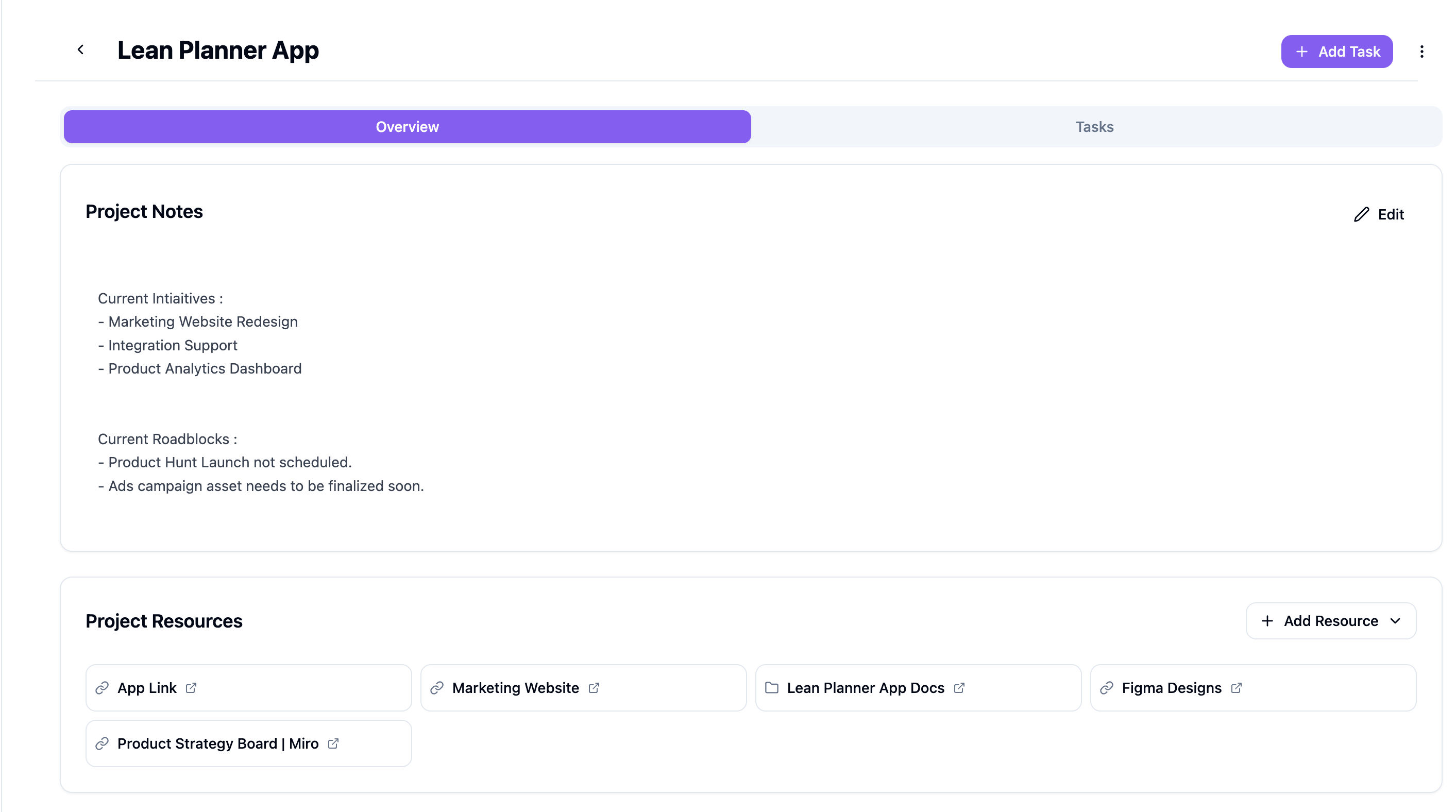Image resolution: width=1456 pixels, height=812 pixels.
Task: Open the Lean Planner App Docs resource
Action: [918, 687]
